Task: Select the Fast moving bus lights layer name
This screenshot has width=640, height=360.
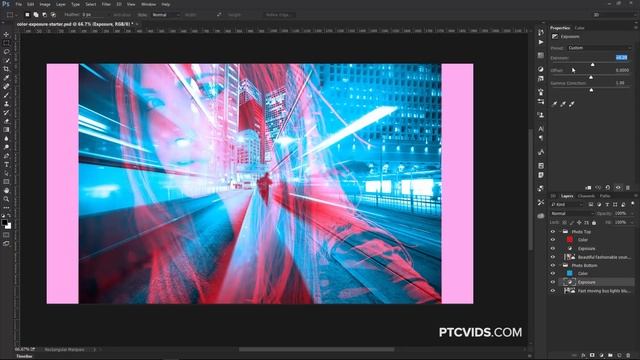Action: coord(604,291)
